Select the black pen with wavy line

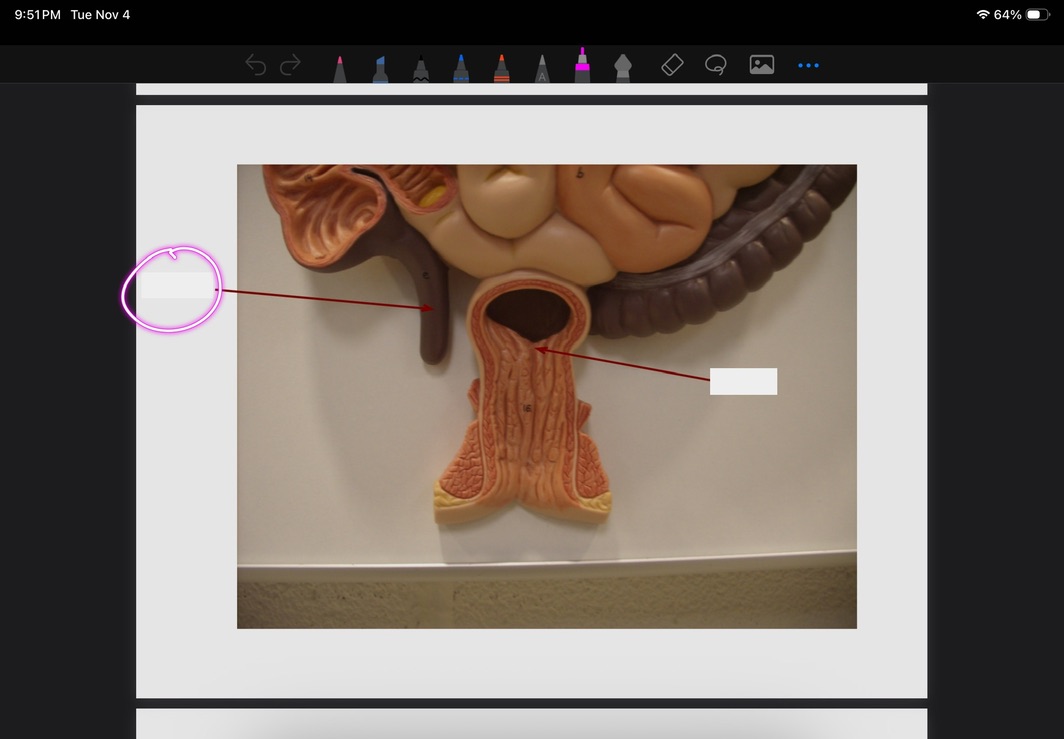[421, 69]
